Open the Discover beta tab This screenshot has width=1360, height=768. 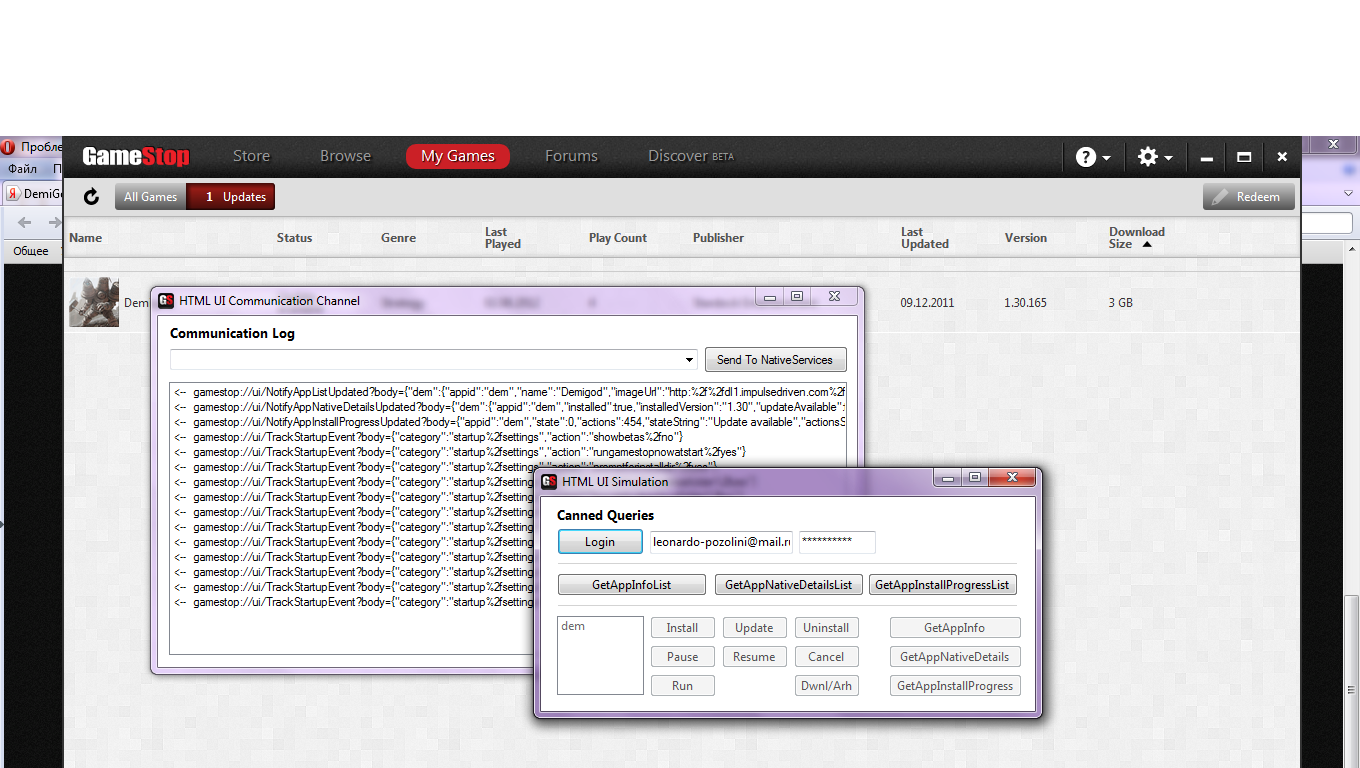coord(690,156)
